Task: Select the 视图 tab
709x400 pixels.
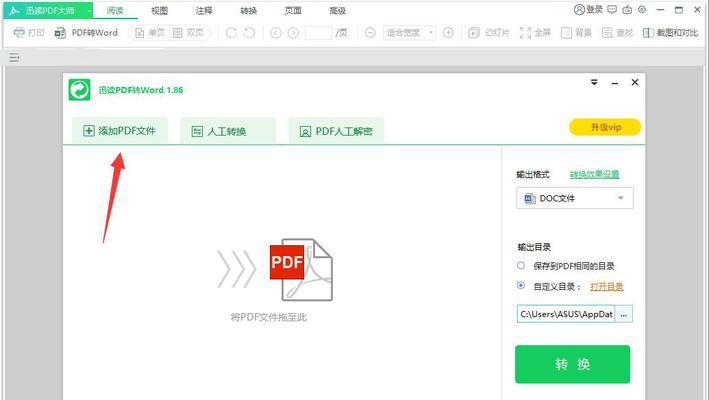Action: (159, 10)
